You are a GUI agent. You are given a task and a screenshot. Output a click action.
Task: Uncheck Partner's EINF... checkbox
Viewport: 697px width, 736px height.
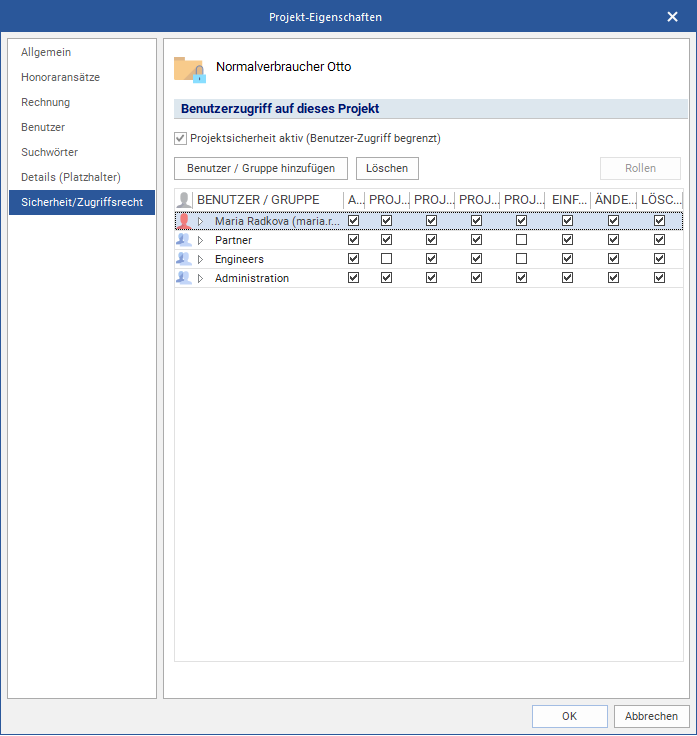tap(567, 240)
